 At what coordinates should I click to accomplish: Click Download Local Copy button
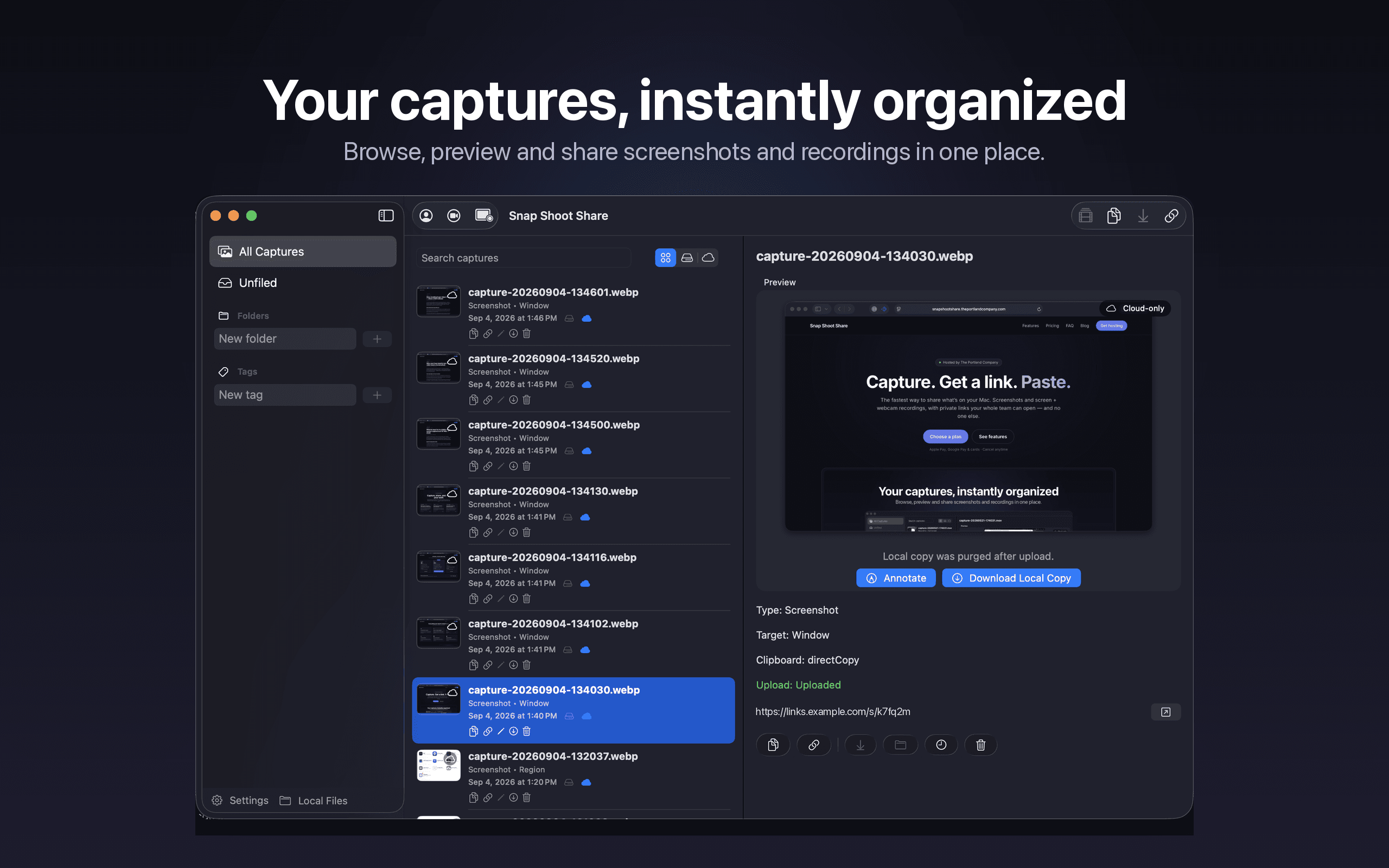(1011, 578)
